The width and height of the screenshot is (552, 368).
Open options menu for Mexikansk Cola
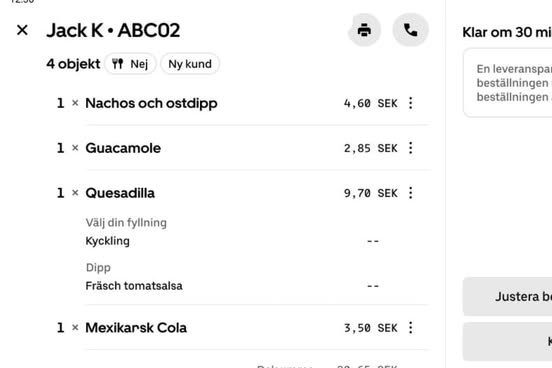pyautogui.click(x=410, y=328)
